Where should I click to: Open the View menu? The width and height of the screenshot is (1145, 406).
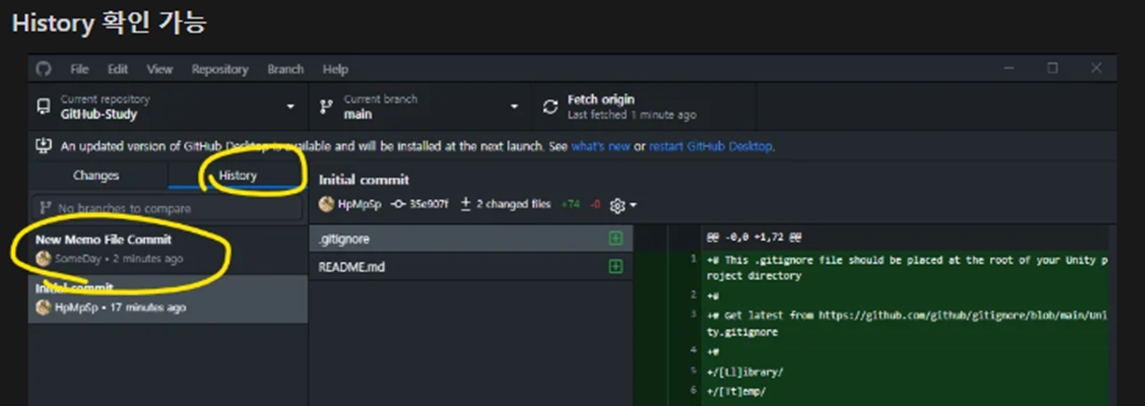(159, 69)
